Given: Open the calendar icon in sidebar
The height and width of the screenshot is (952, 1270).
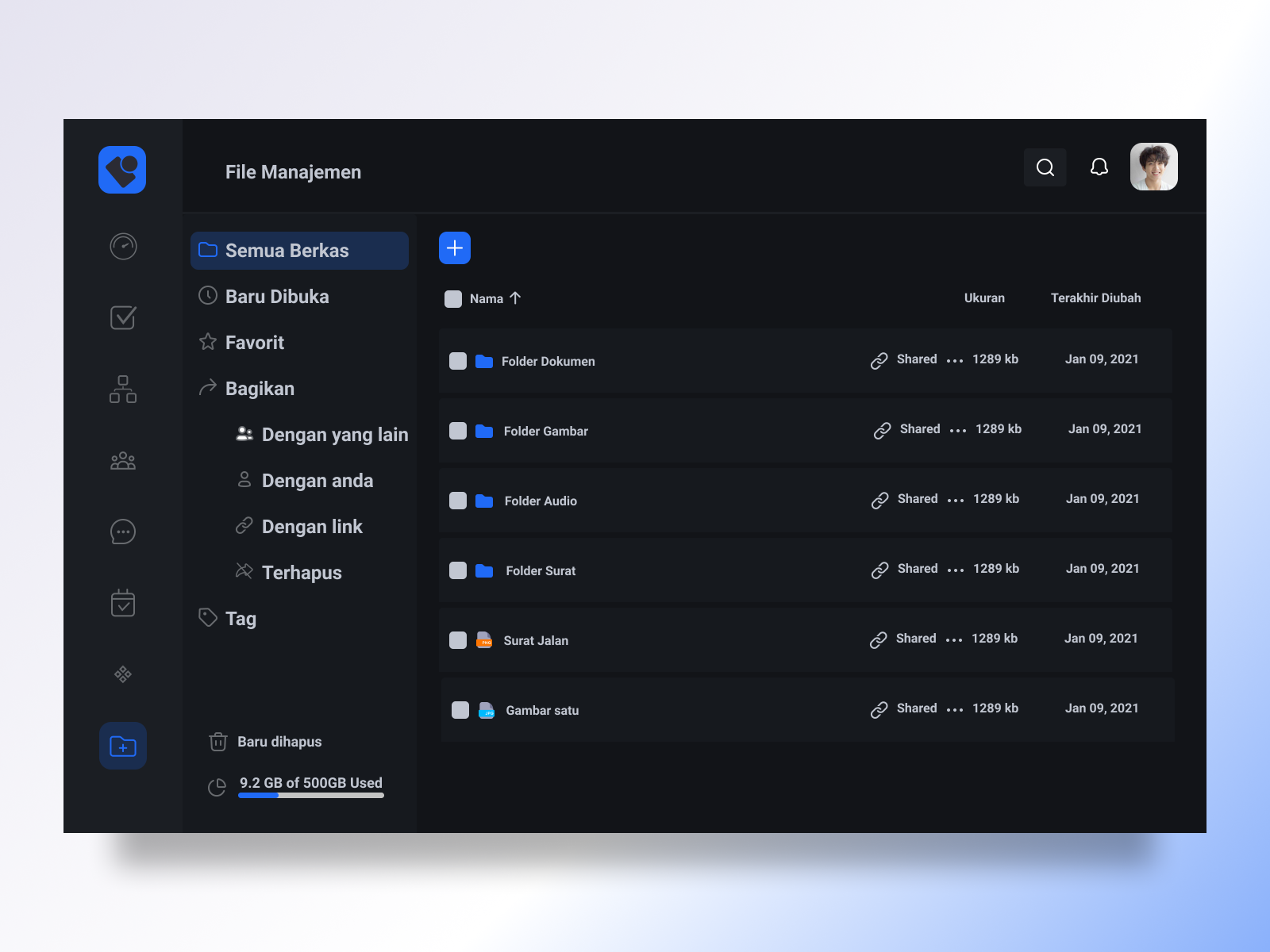Looking at the screenshot, I should (x=122, y=603).
